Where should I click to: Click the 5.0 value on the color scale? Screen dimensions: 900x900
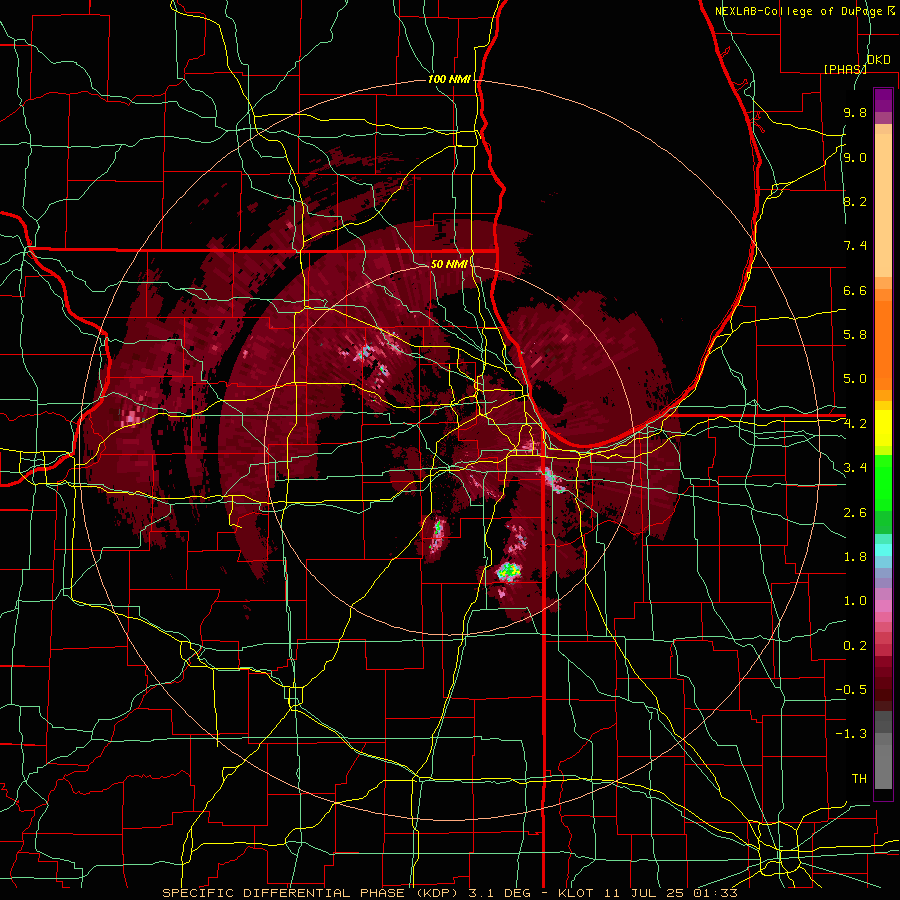coord(855,379)
